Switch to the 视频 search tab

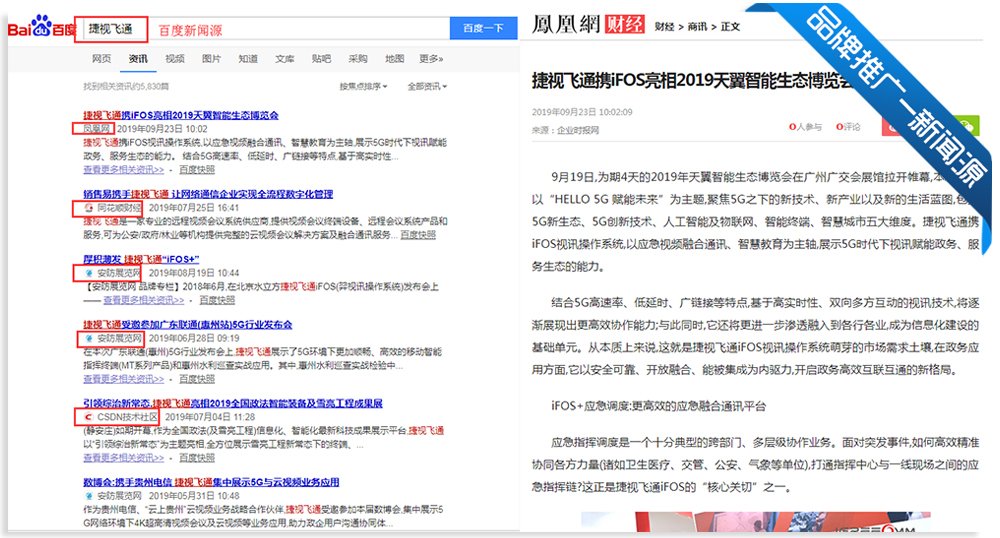(x=174, y=59)
